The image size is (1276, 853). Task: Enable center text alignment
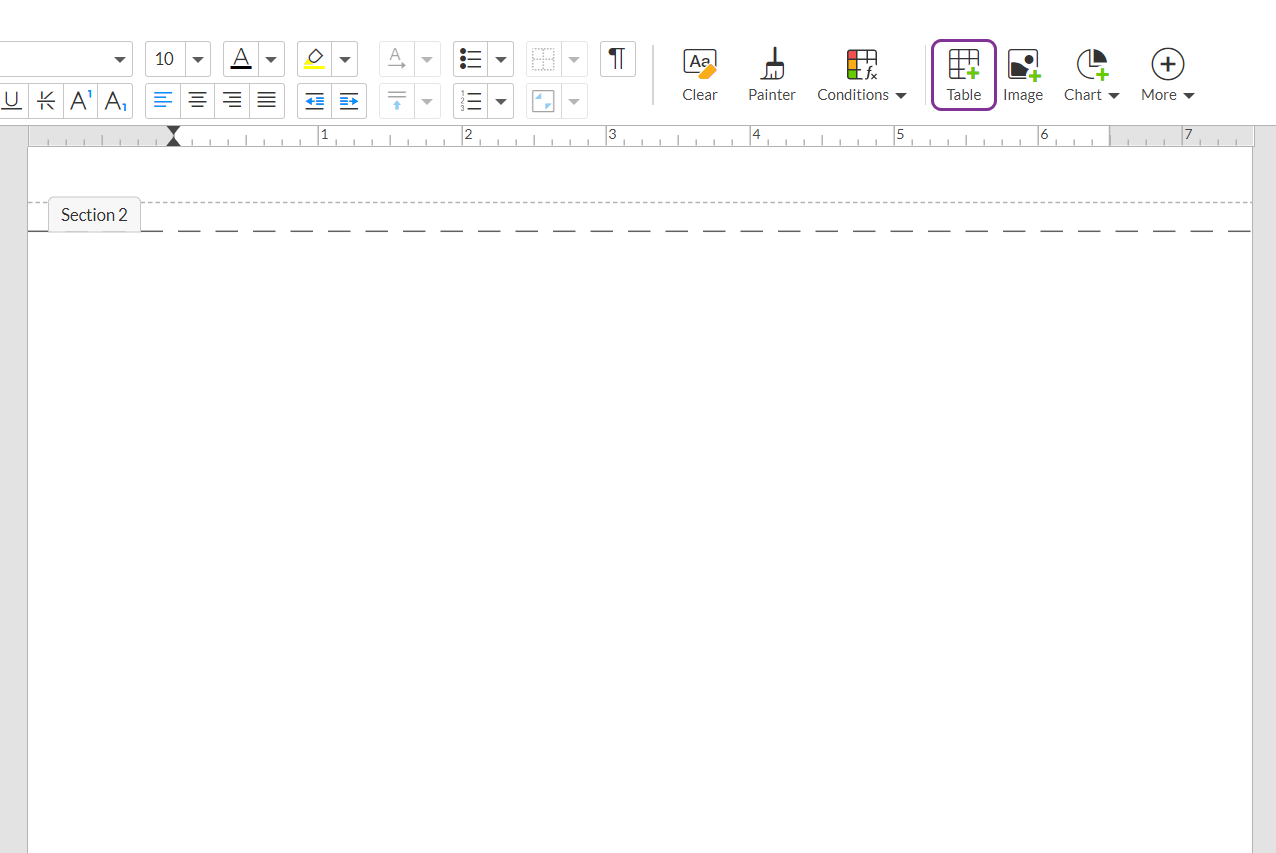(198, 101)
